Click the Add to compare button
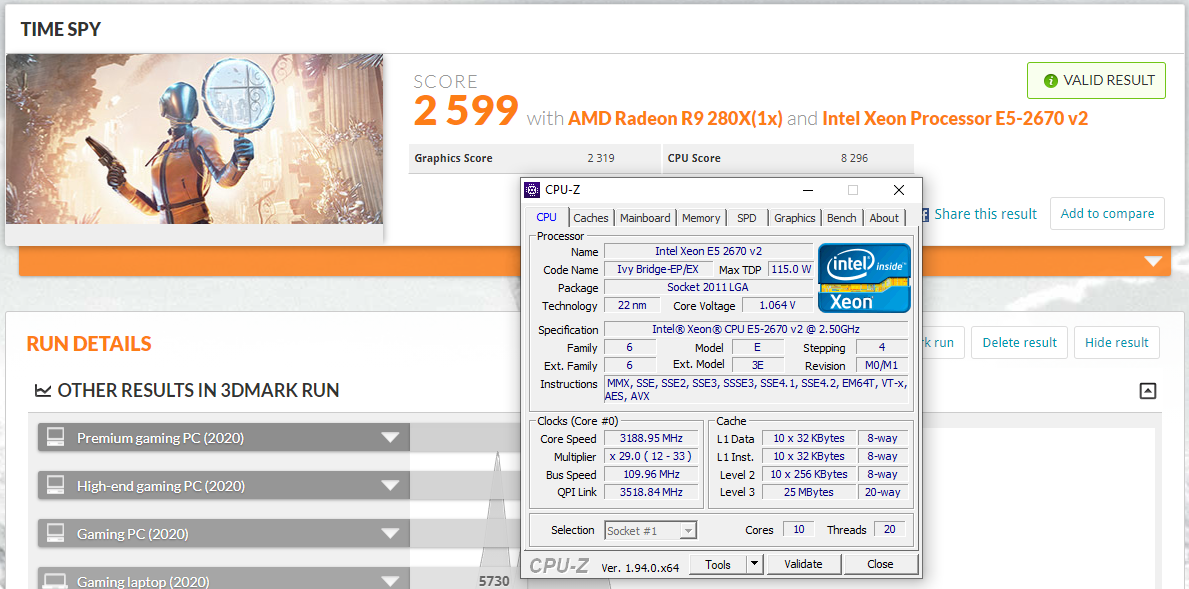This screenshot has width=1189, height=589. click(x=1107, y=213)
